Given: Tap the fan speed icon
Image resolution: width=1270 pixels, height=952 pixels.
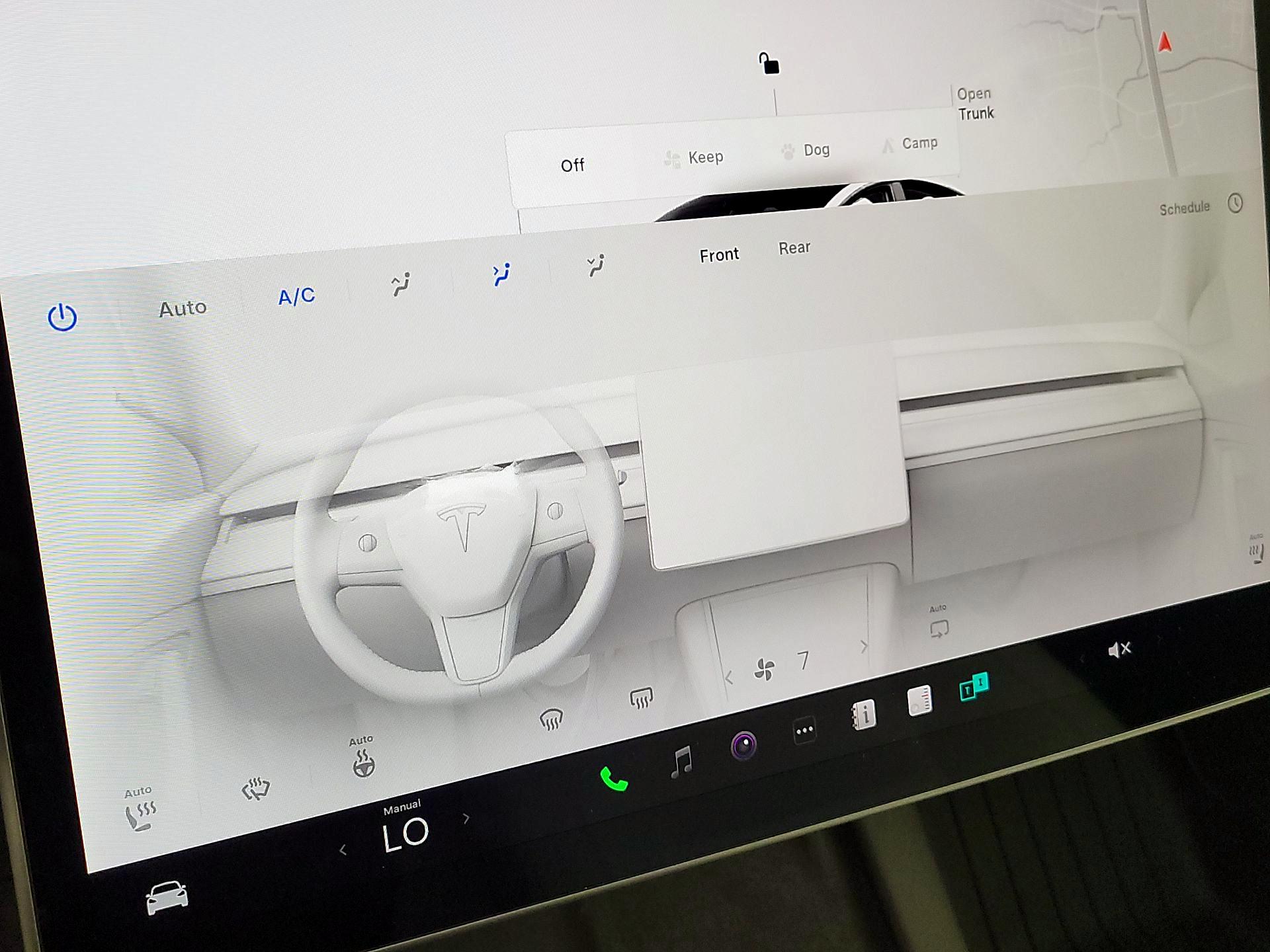Looking at the screenshot, I should click(765, 669).
